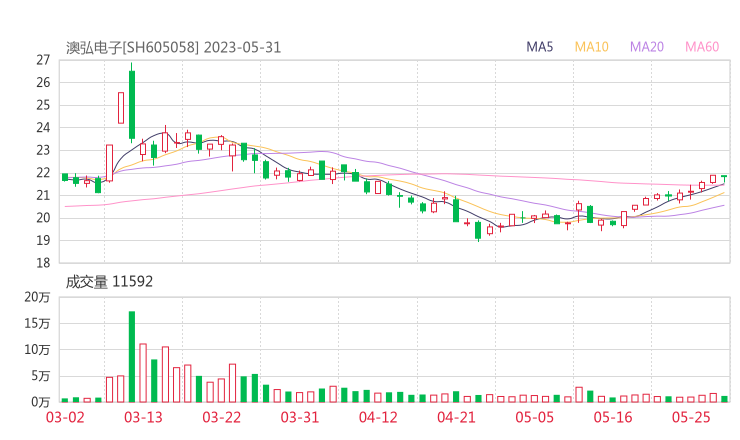740x440 pixels.
Task: Click the 10万 volume axis label
Action: click(37, 350)
